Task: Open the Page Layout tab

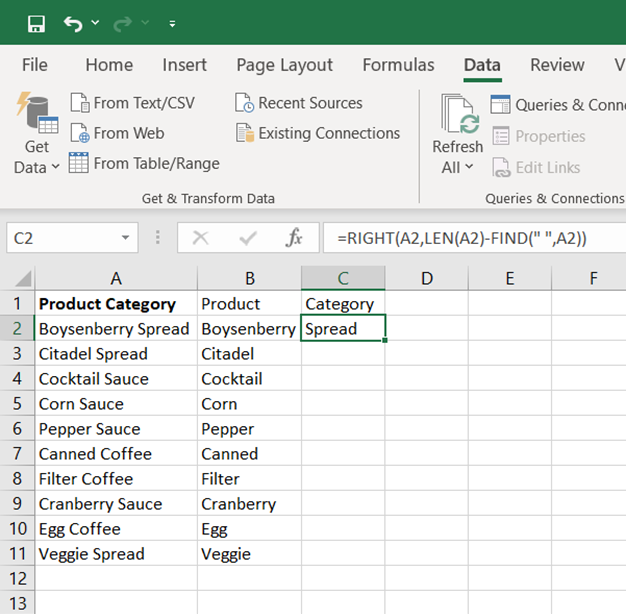Action: tap(284, 65)
